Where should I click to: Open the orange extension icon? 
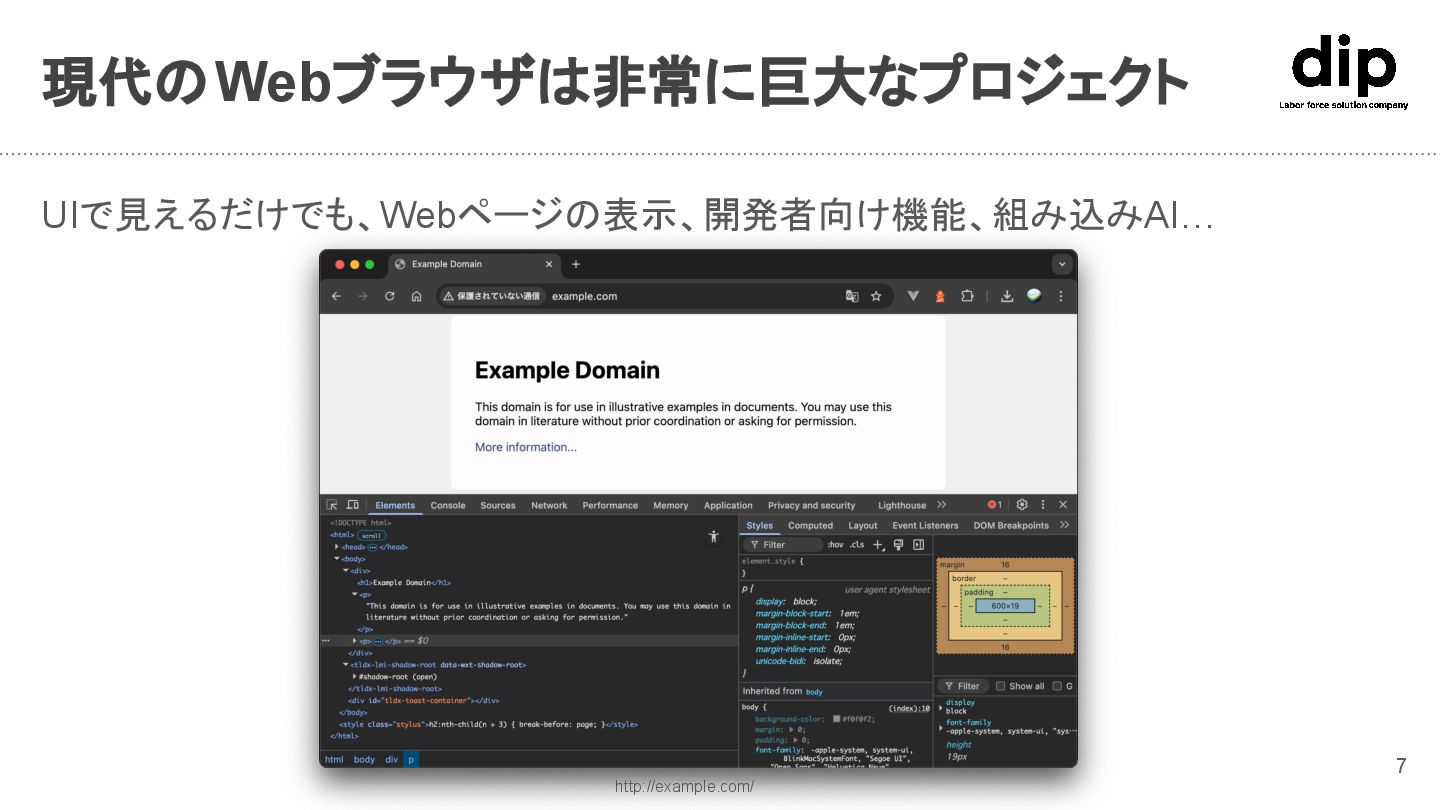click(x=940, y=296)
